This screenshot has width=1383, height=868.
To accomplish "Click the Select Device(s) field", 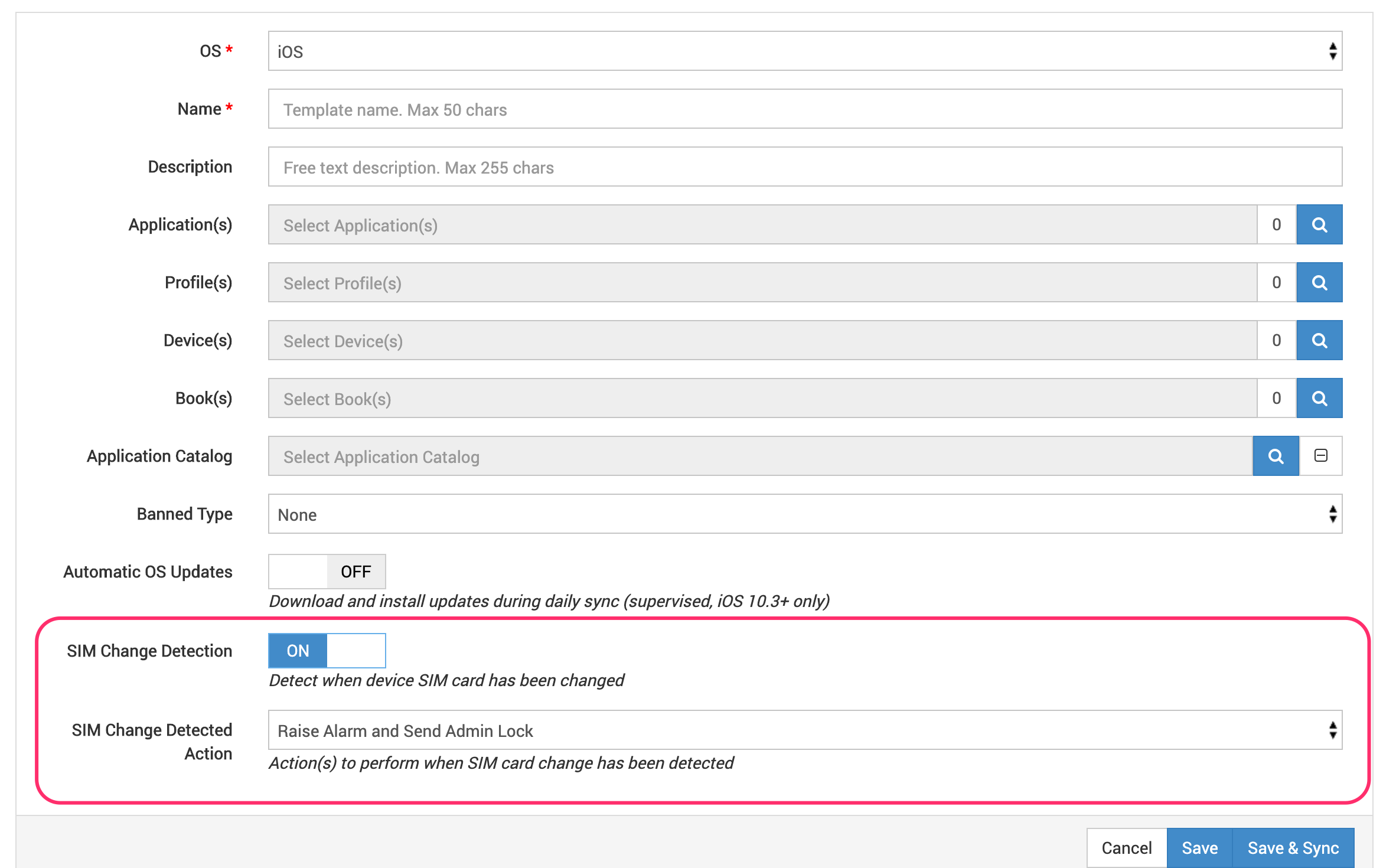I will click(762, 341).
